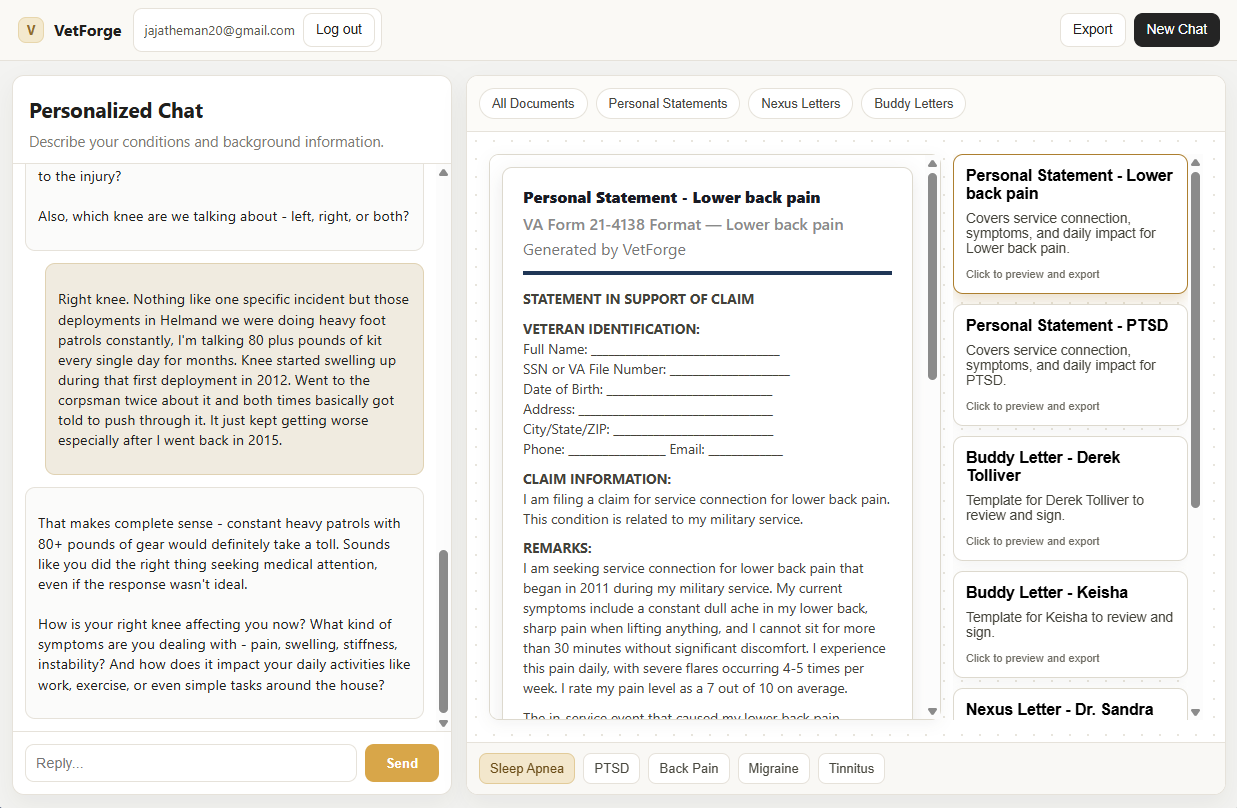This screenshot has width=1237, height=808.
Task: Click document list scroll-up arrow
Action: 1195,163
